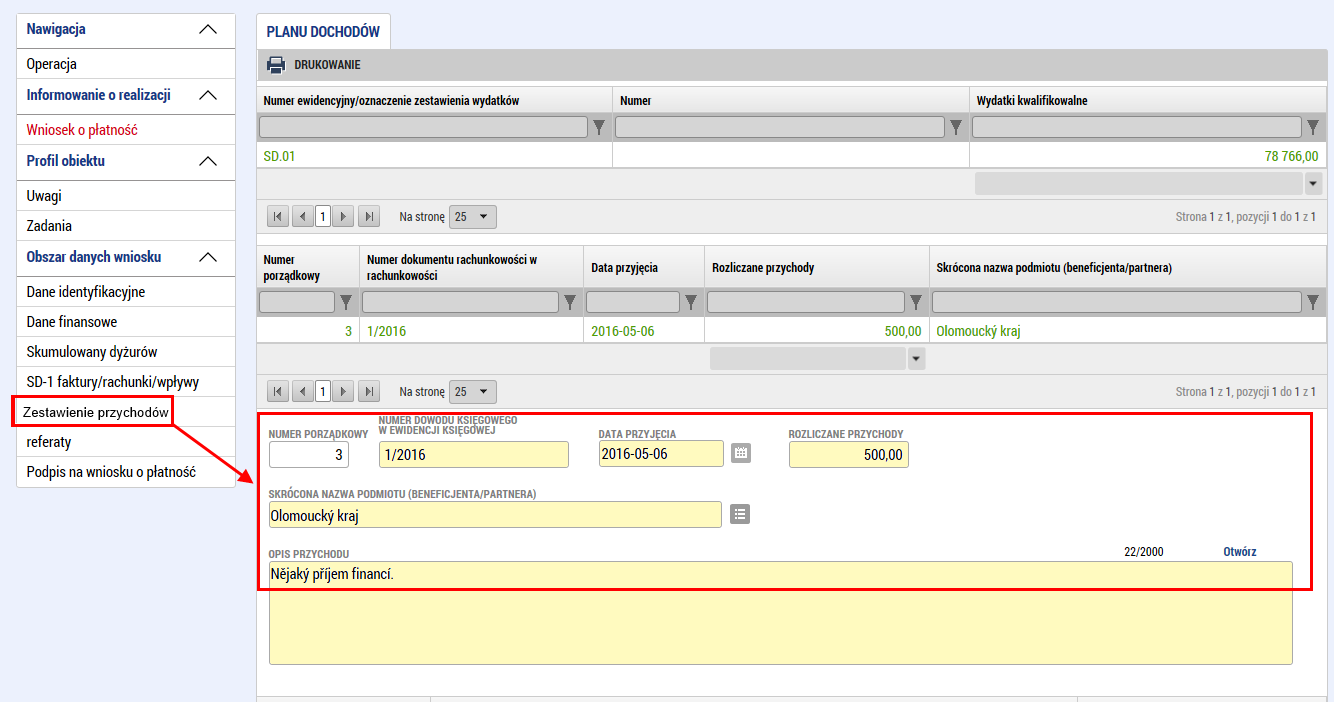Go to next page in lower table pager
Image resolution: width=1334 pixels, height=702 pixels.
point(344,391)
